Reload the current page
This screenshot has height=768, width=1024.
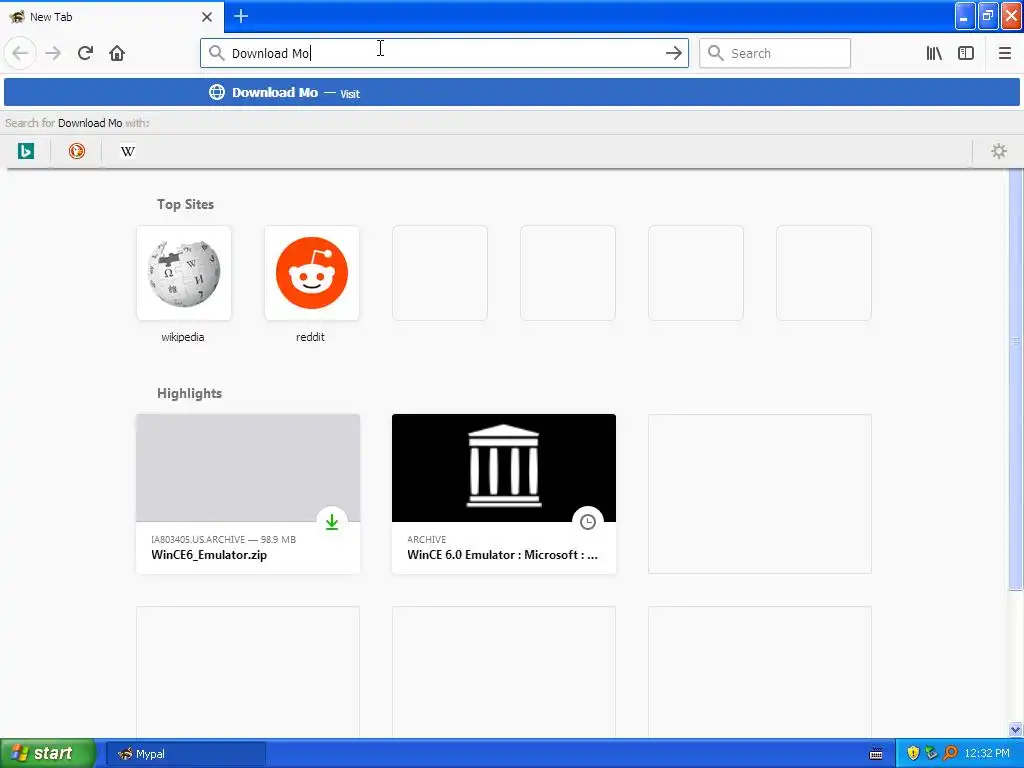pos(85,53)
